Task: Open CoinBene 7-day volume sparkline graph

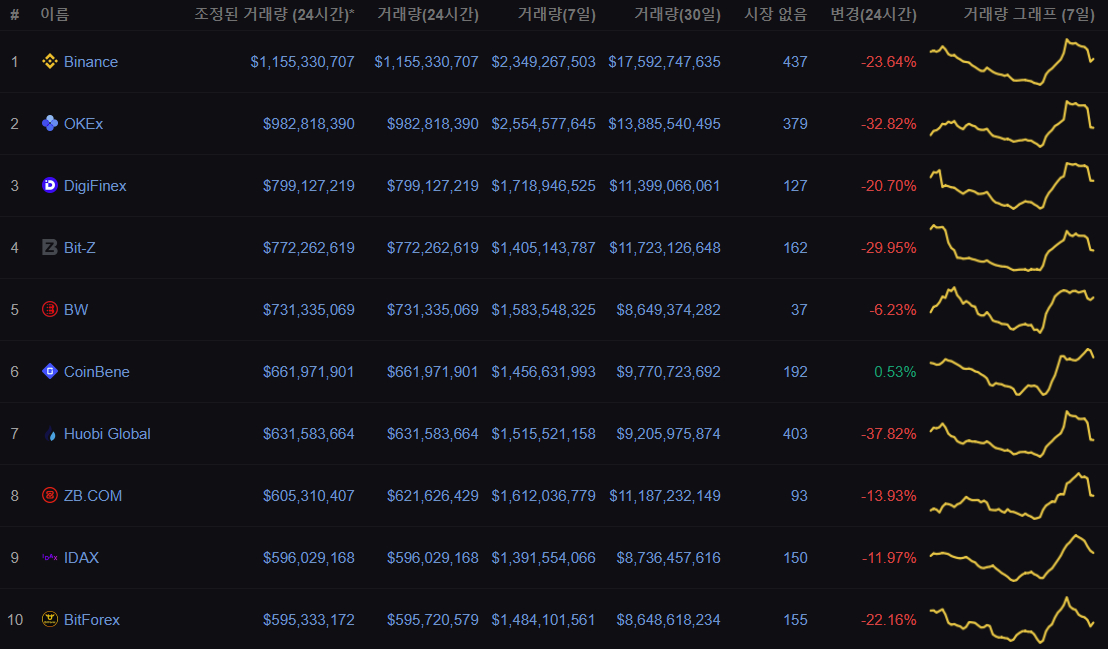Action: coord(1012,372)
